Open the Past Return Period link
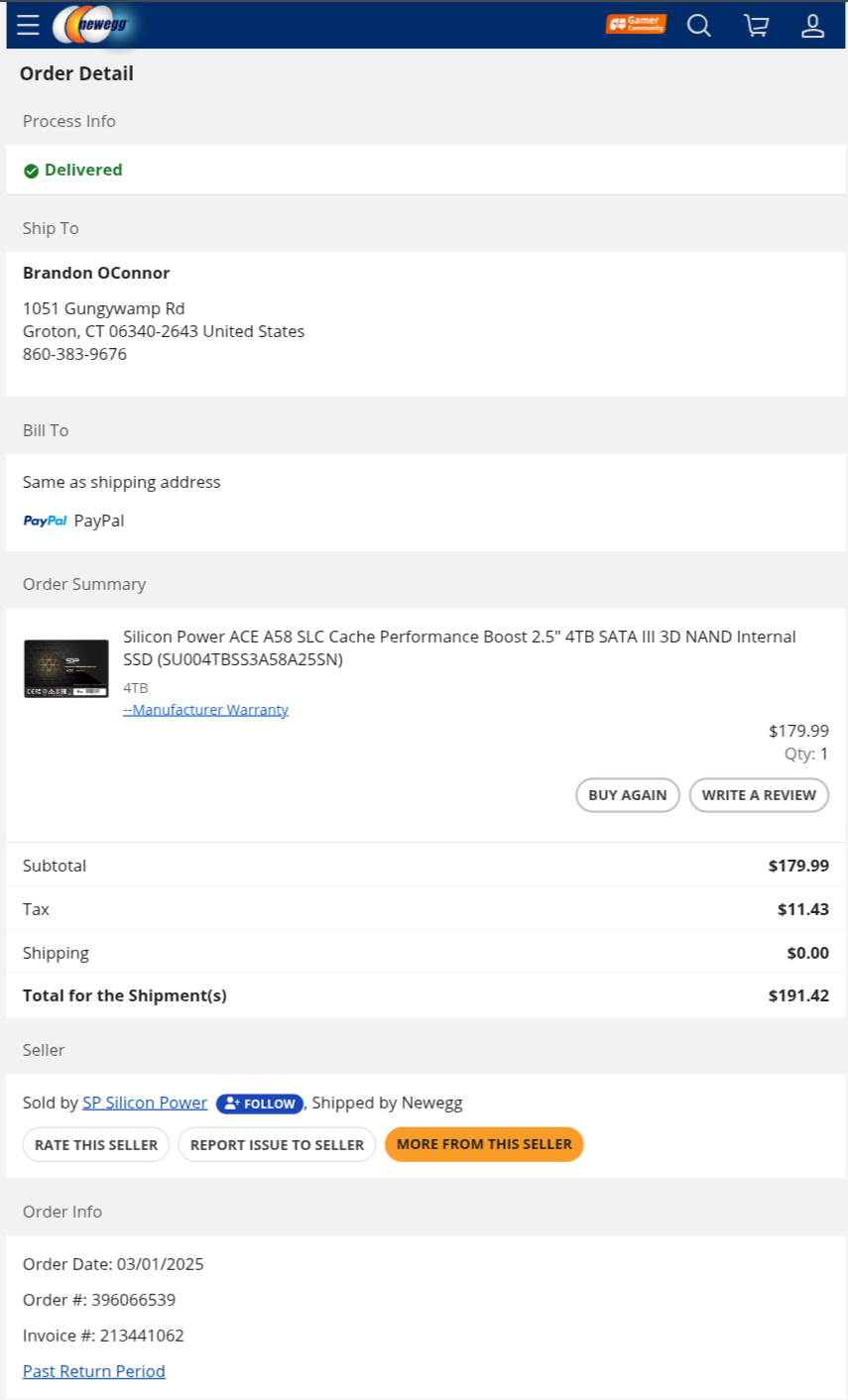The image size is (848, 1400). 94,1371
